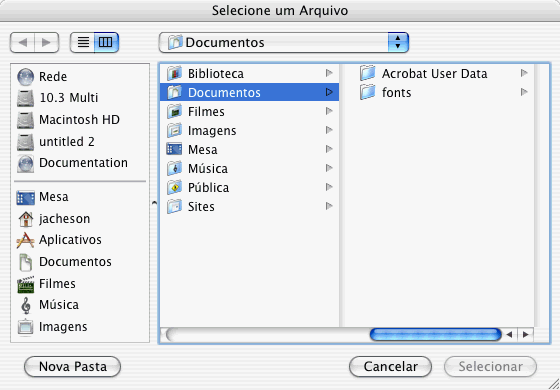
Task: Open the jacheson home folder icon
Action: pos(25,219)
